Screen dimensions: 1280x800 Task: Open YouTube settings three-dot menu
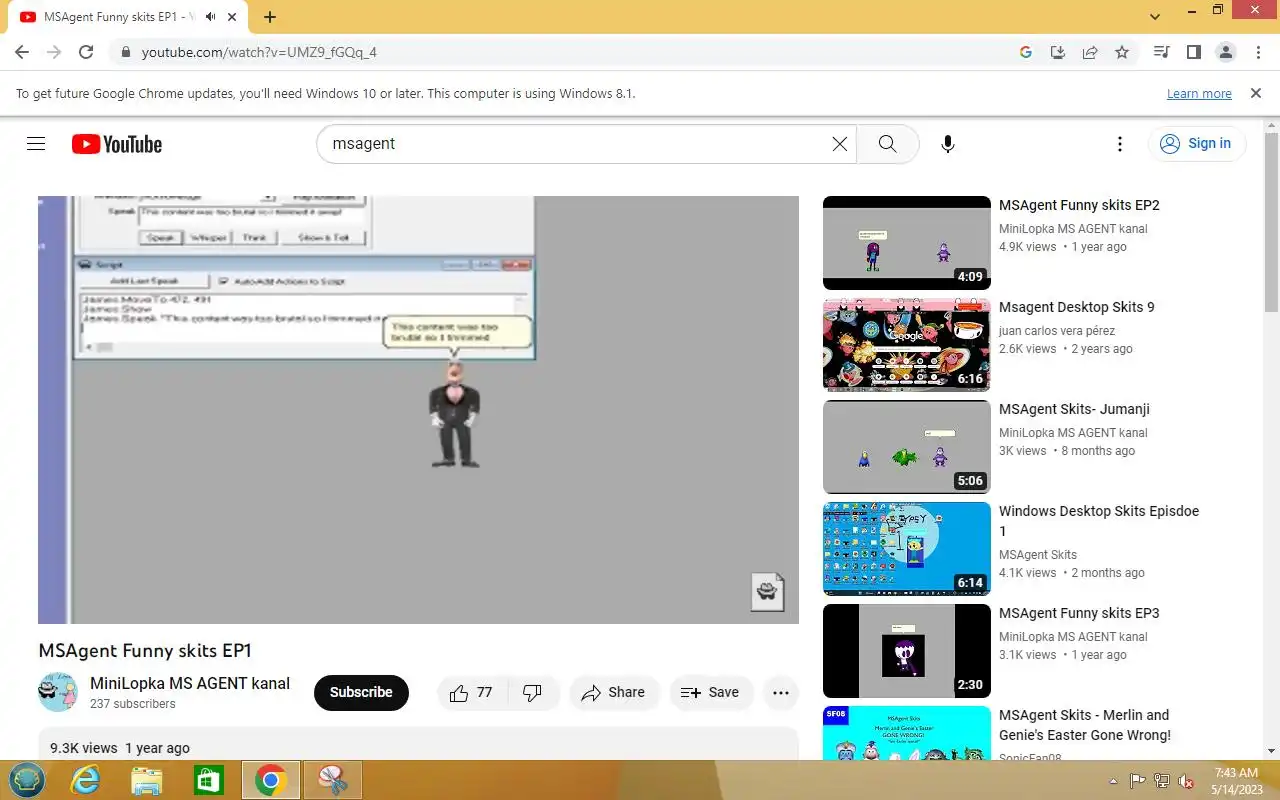click(1120, 144)
